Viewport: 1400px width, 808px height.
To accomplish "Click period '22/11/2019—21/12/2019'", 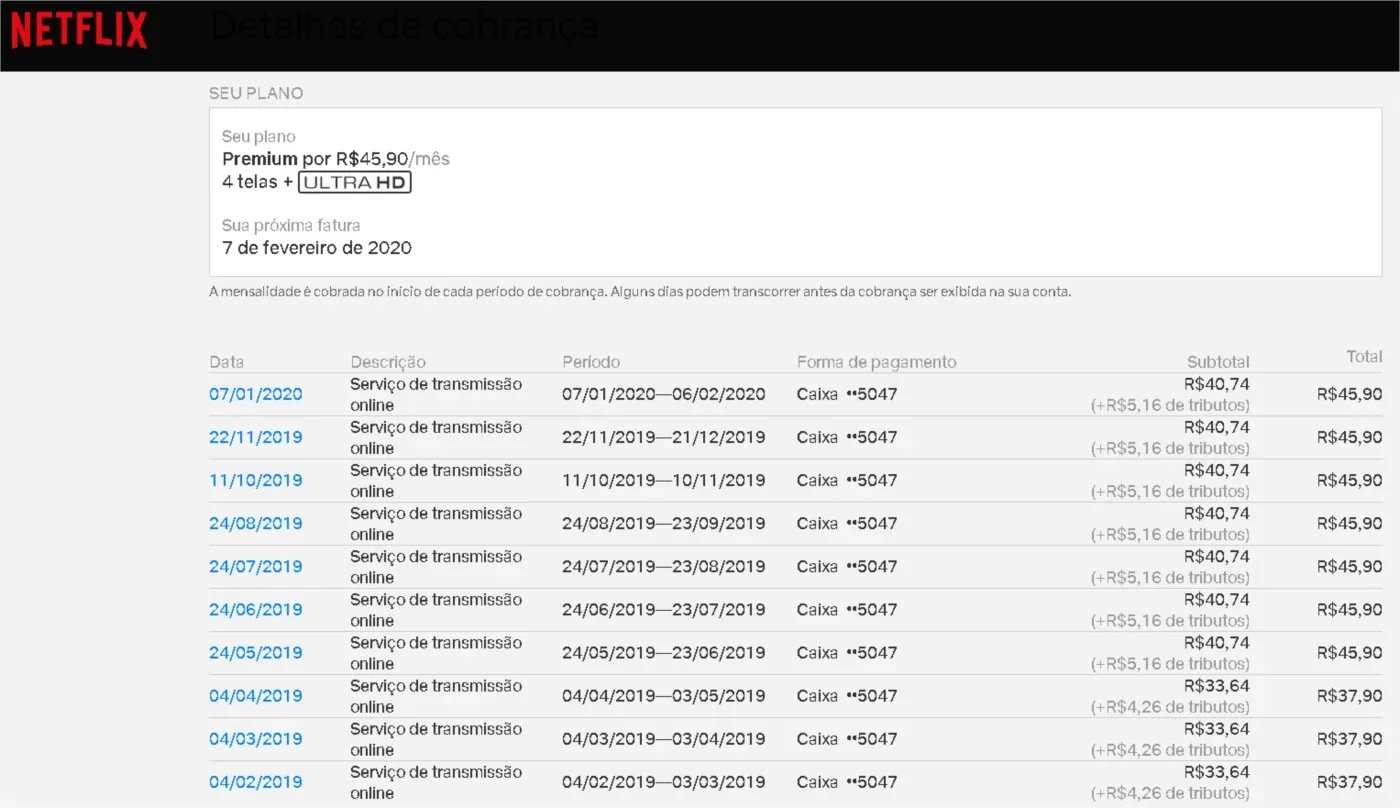I will [664, 437].
